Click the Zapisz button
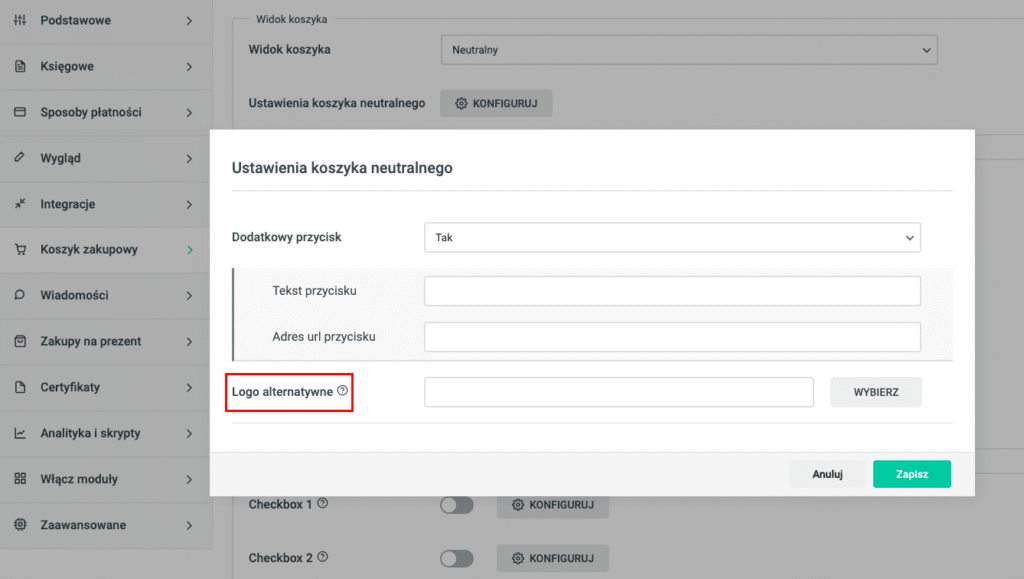1024x579 pixels. 912,474
